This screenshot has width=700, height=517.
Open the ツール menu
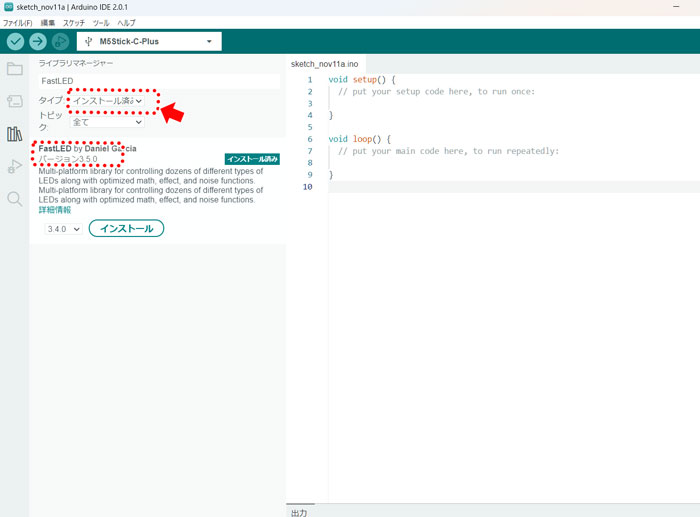click(x=101, y=23)
